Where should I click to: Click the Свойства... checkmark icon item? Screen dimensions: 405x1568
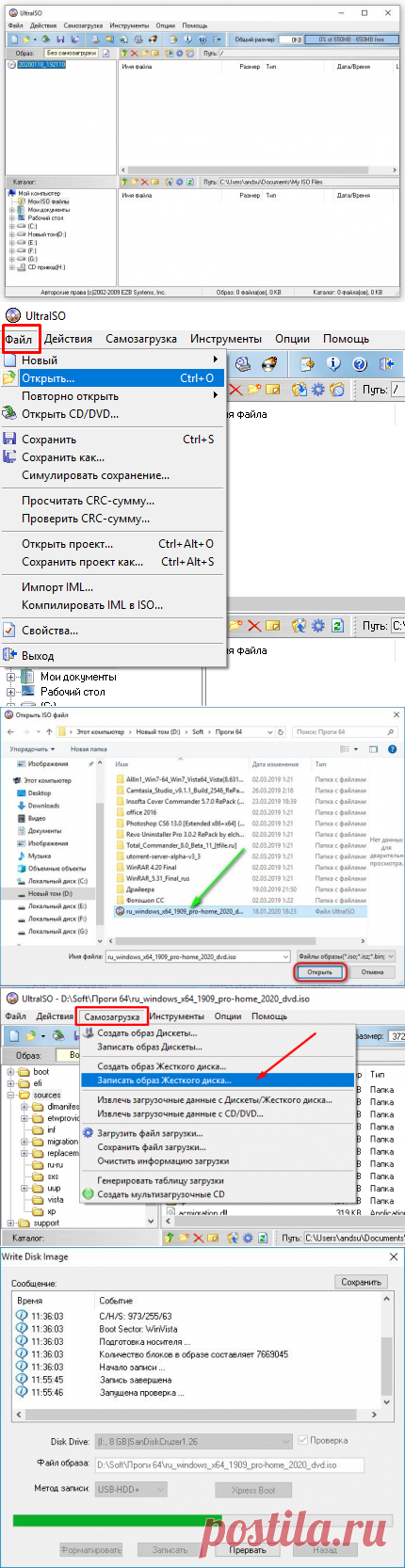coord(49,631)
